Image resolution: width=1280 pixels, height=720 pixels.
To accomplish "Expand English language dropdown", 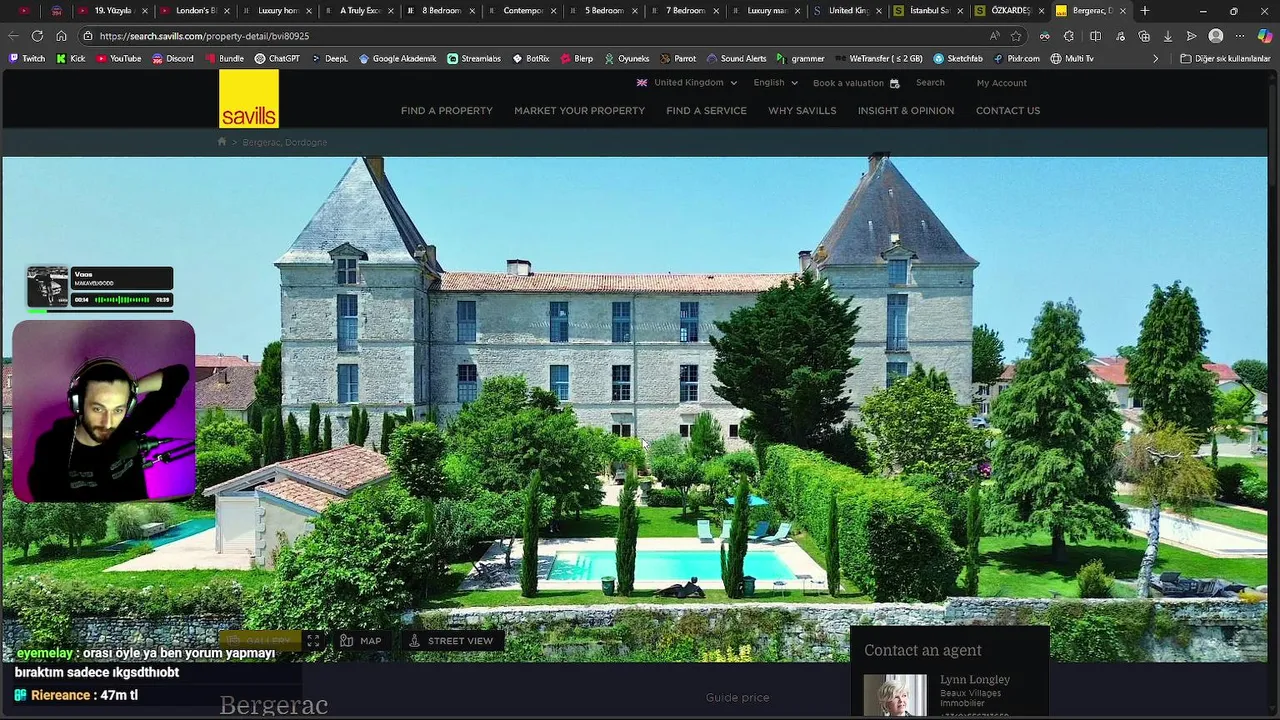I will pyautogui.click(x=775, y=83).
